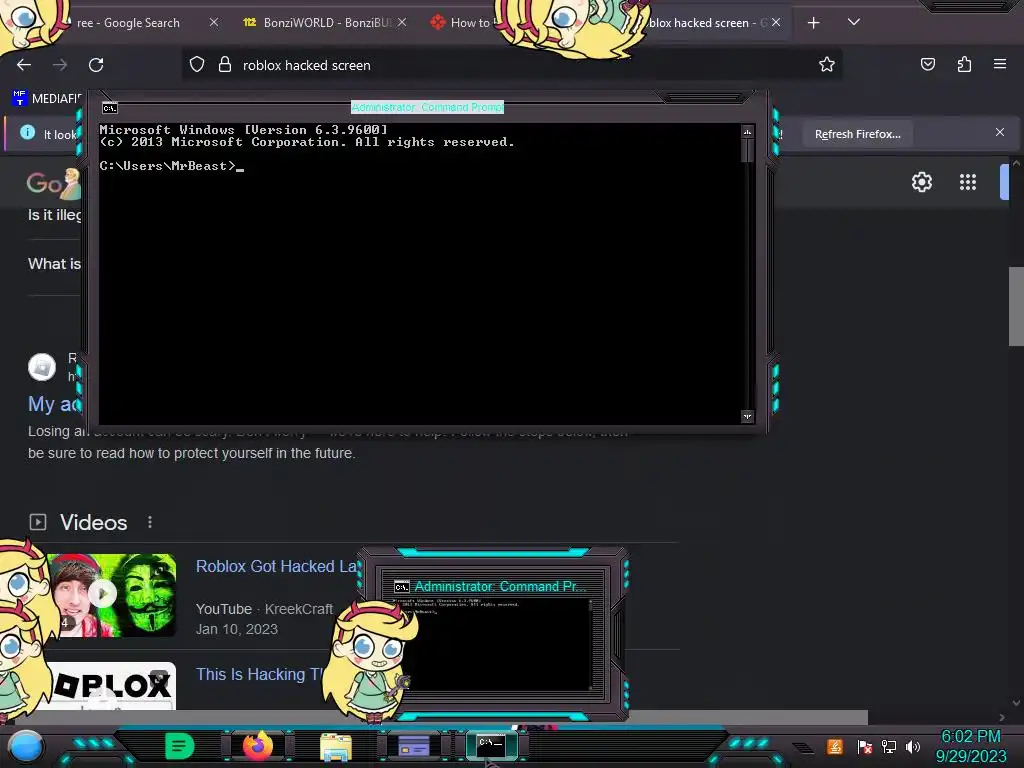Screen dimensions: 1024x768
Task: Select the Command Prompt taskbar button
Action: pyautogui.click(x=491, y=746)
